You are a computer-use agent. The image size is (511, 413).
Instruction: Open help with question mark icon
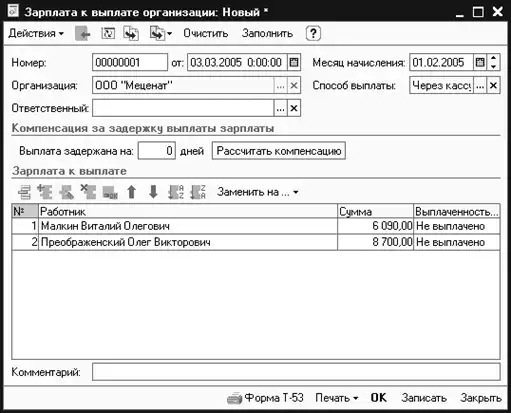tap(313, 33)
